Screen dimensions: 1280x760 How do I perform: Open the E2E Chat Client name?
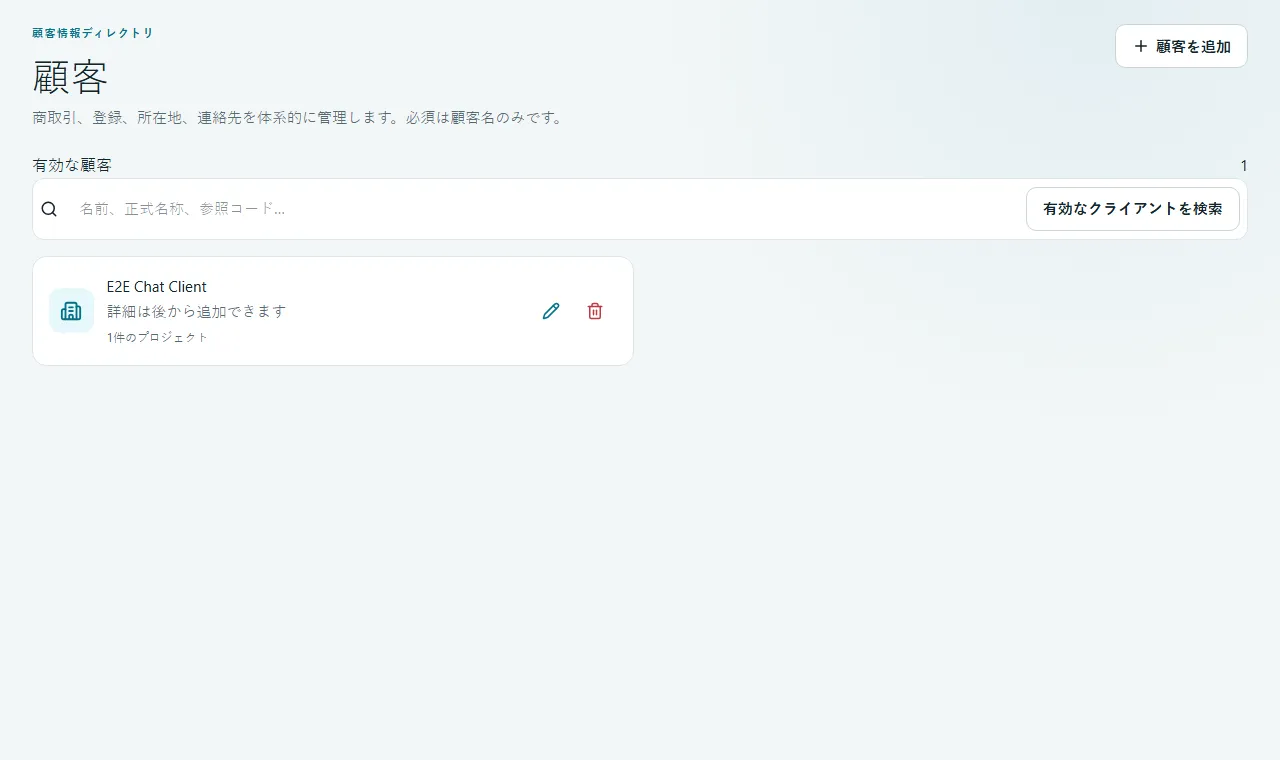pos(157,287)
